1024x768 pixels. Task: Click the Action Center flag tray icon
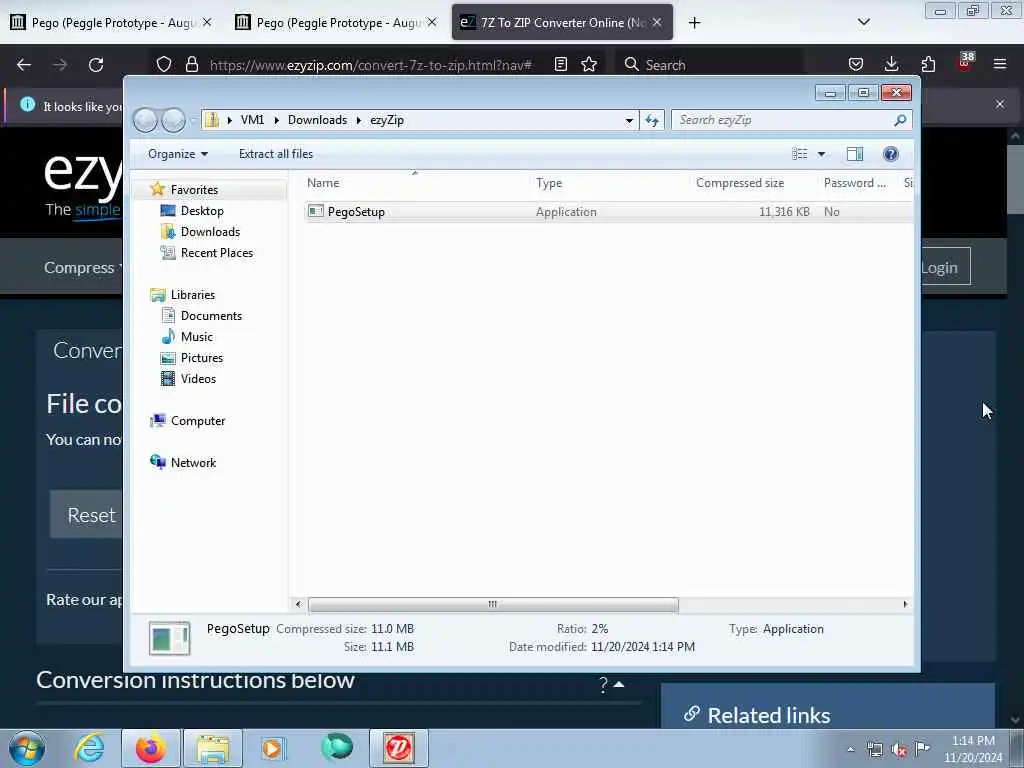pyautogui.click(x=922, y=748)
